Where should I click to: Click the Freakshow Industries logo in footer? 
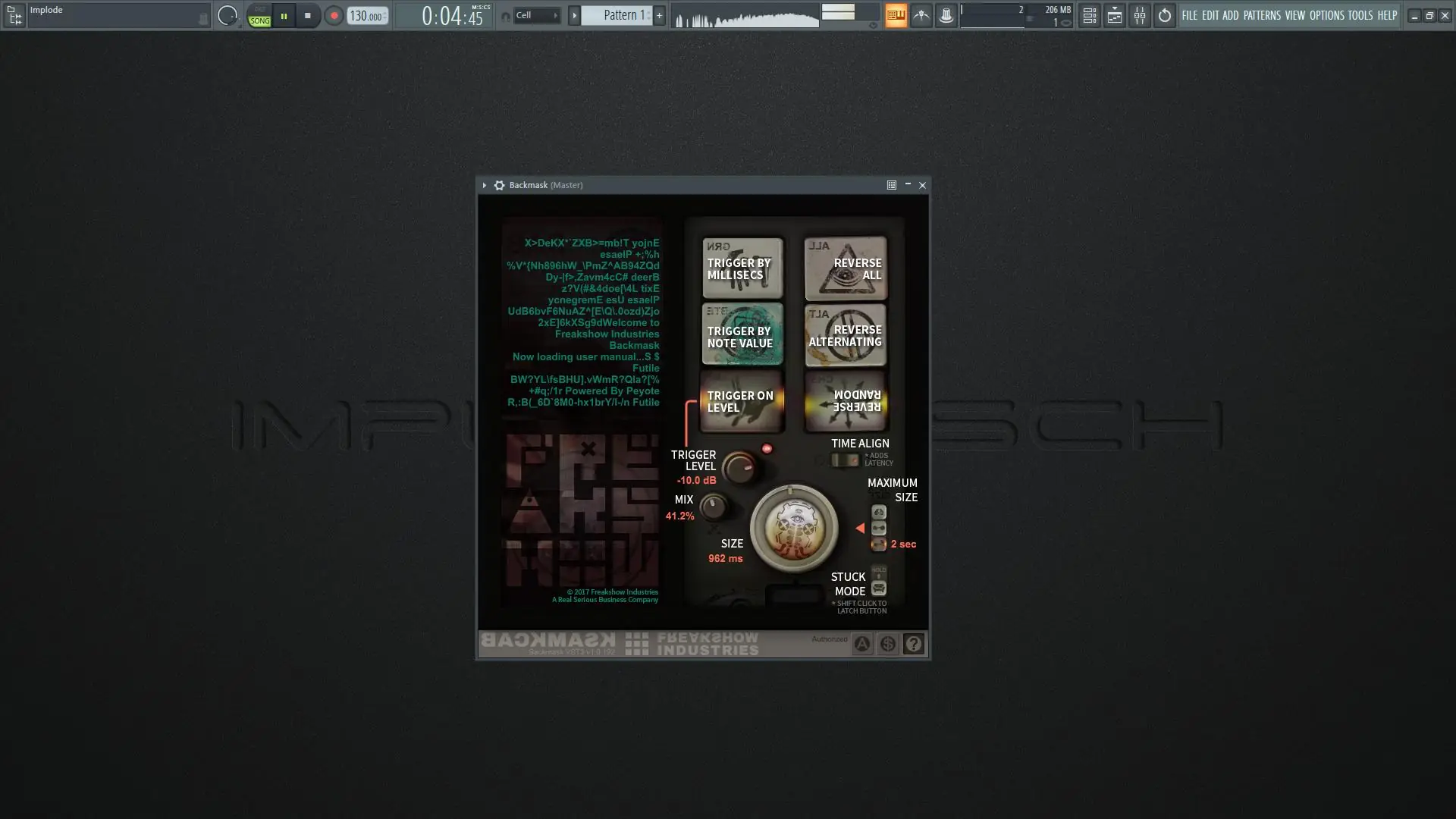pyautogui.click(x=692, y=644)
